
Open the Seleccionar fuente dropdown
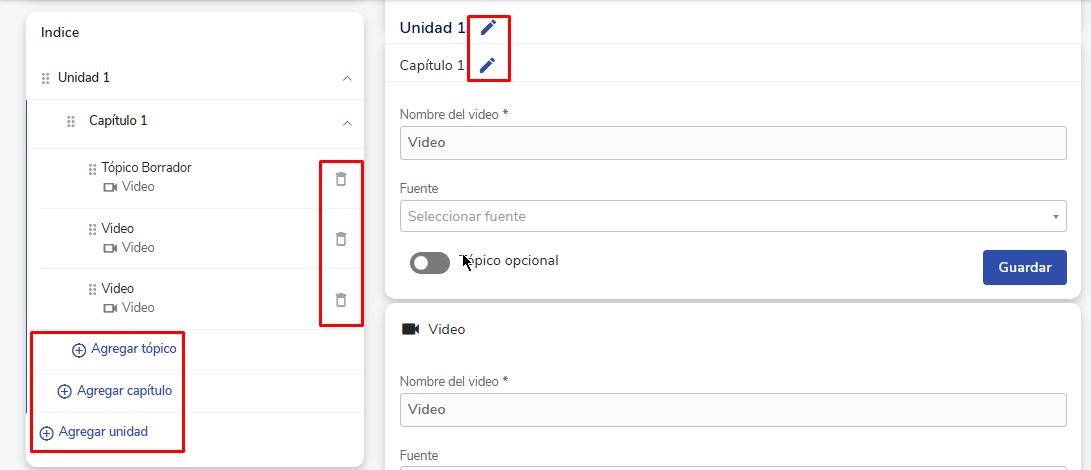[732, 216]
